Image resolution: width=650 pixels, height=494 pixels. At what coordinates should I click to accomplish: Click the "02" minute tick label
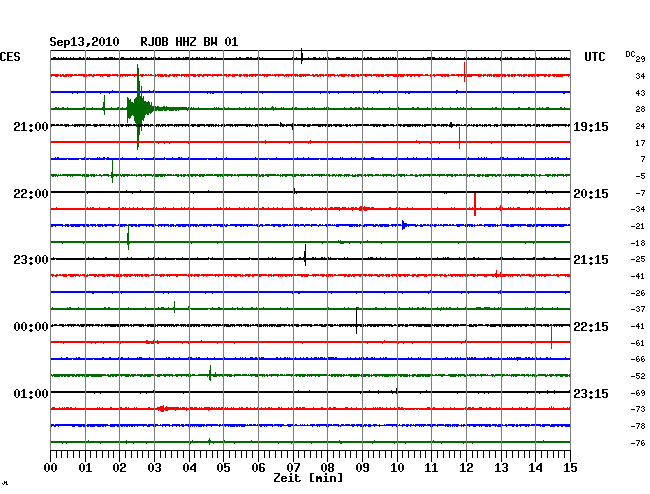pyautogui.click(x=119, y=467)
